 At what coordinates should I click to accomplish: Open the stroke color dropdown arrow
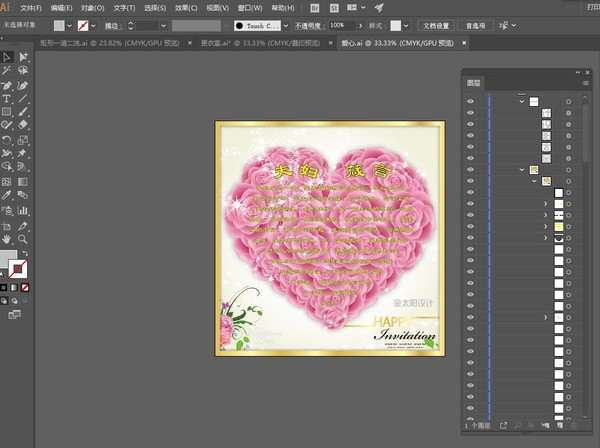tap(93, 26)
